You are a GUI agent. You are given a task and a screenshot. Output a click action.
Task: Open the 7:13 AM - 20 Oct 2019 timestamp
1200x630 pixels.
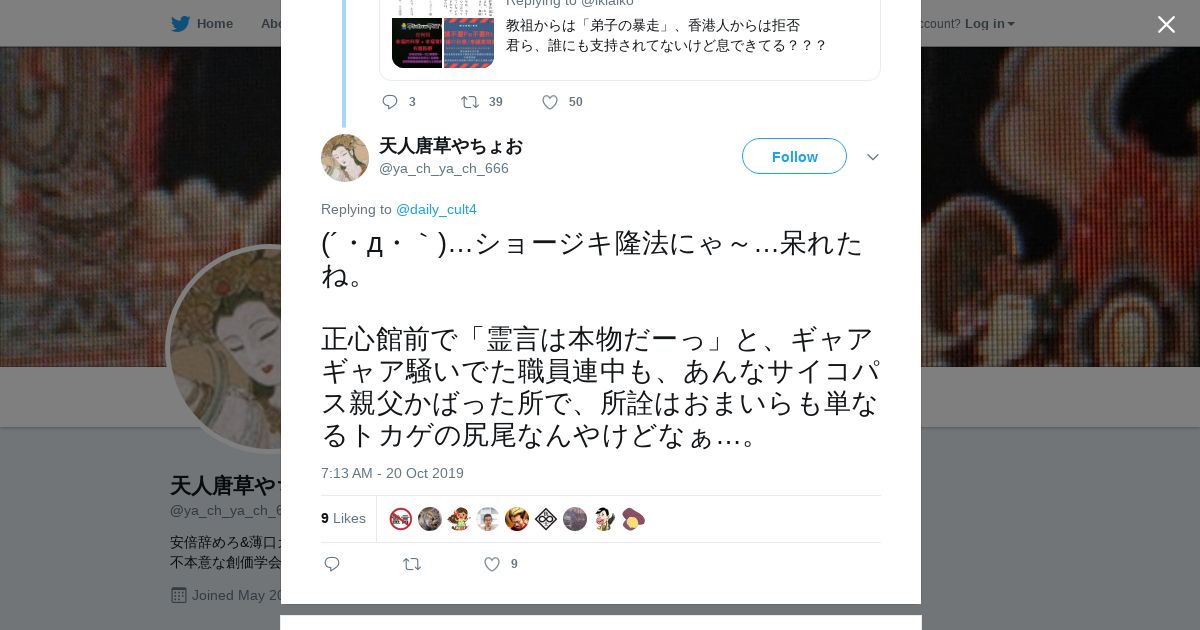tap(392, 473)
